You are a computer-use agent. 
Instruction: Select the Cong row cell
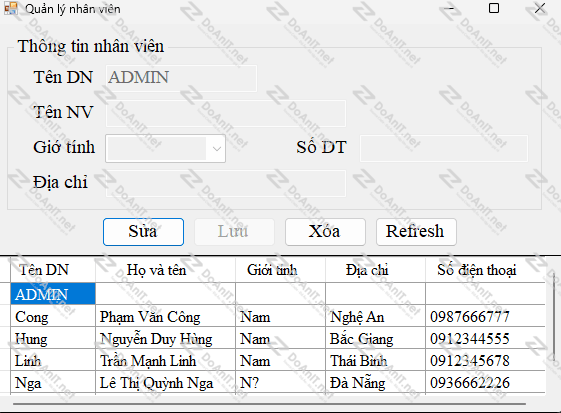tap(53, 316)
